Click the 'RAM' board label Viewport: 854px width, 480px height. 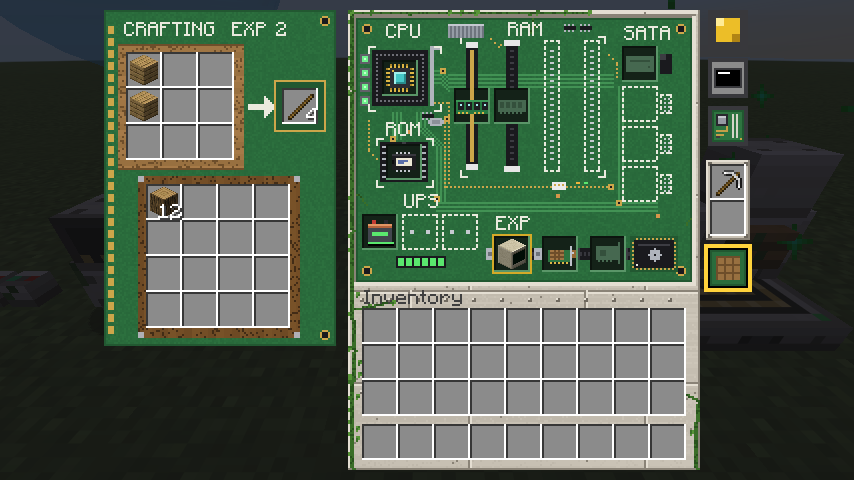(x=524, y=29)
